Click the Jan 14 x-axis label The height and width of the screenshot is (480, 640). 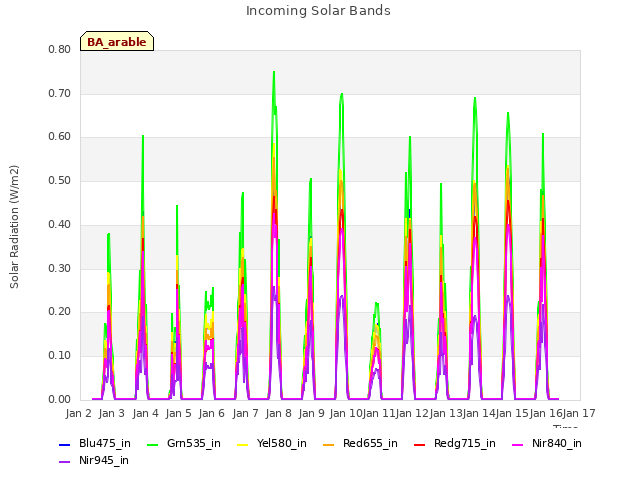[479, 413]
